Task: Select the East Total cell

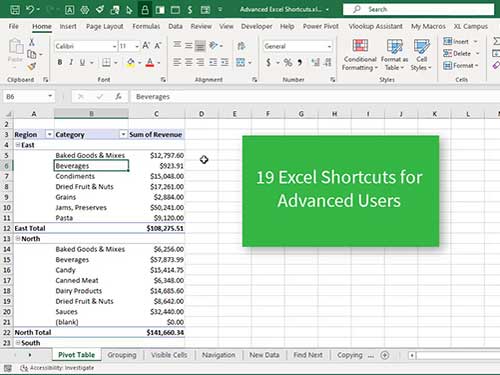Action: (34, 228)
